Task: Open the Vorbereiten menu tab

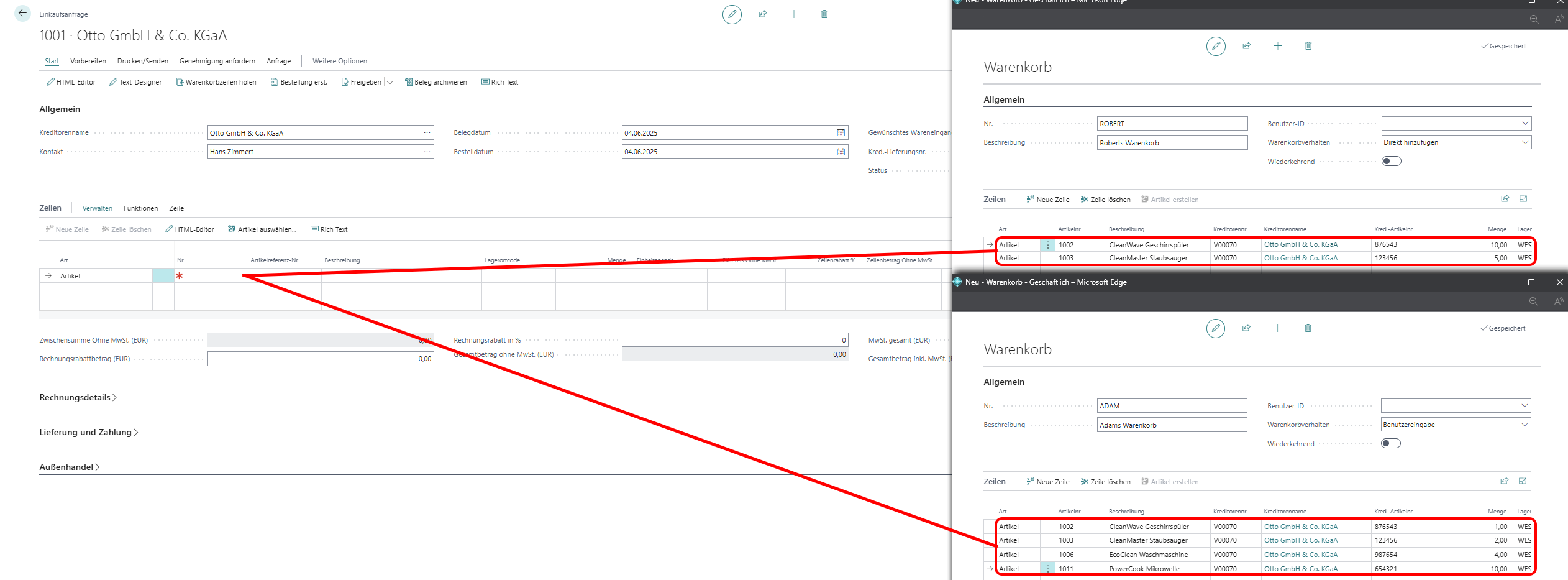Action: tap(88, 61)
